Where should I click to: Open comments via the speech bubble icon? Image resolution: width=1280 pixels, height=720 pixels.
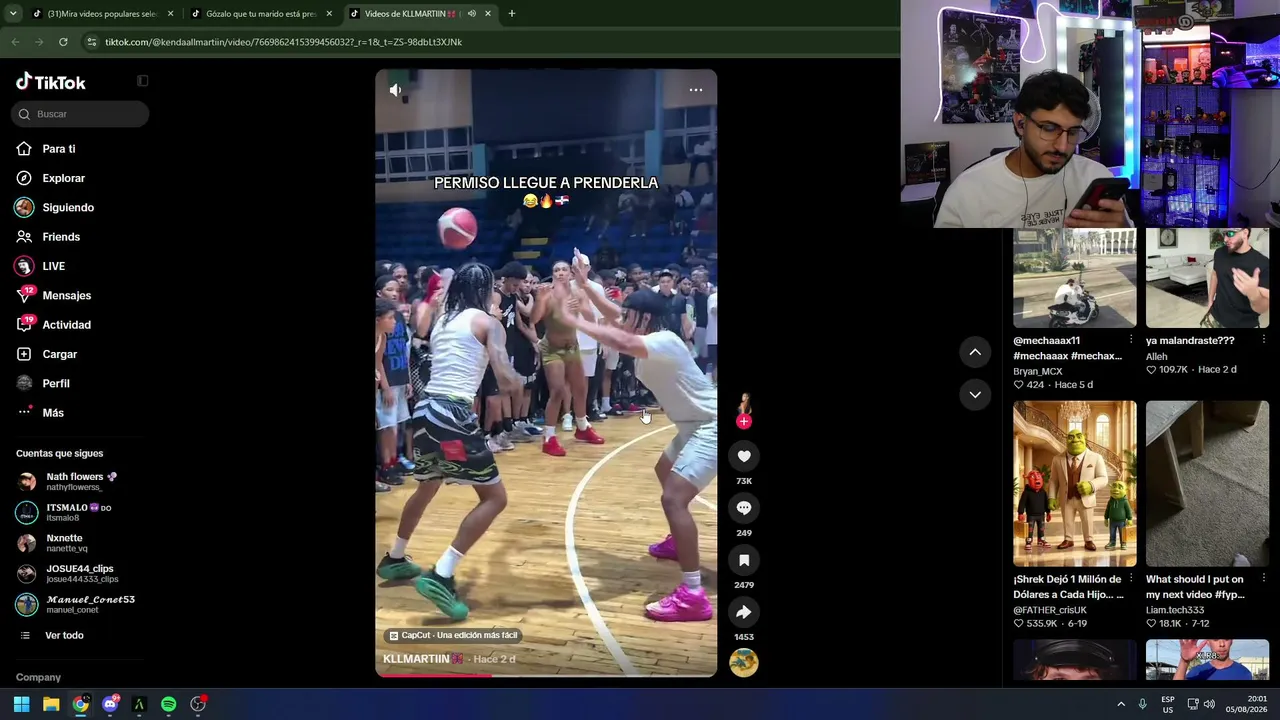[744, 508]
